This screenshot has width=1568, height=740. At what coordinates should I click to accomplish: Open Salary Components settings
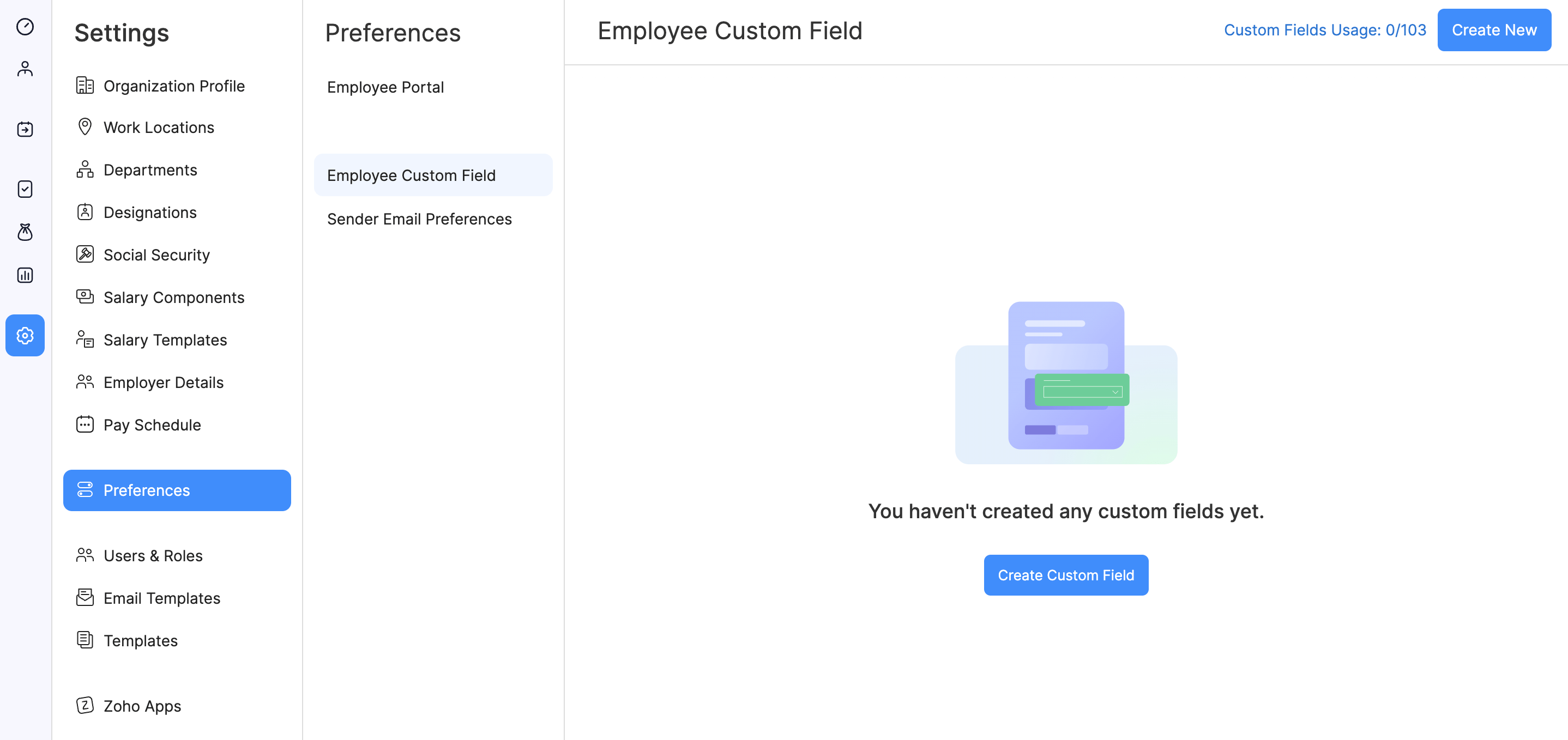click(173, 298)
